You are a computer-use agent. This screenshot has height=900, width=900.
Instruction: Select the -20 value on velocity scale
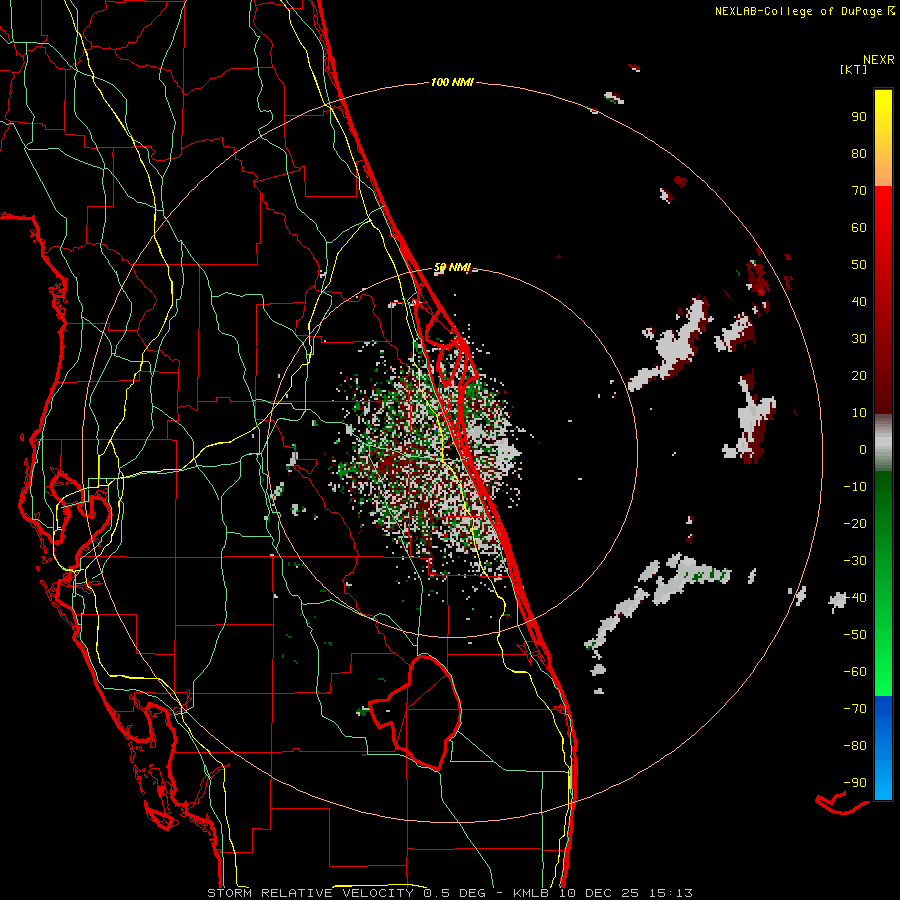pyautogui.click(x=855, y=523)
